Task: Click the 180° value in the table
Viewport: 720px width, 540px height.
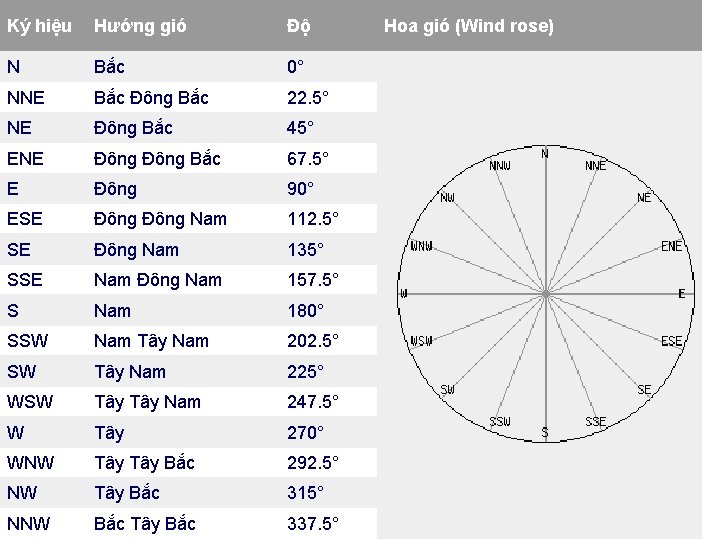Action: [305, 311]
